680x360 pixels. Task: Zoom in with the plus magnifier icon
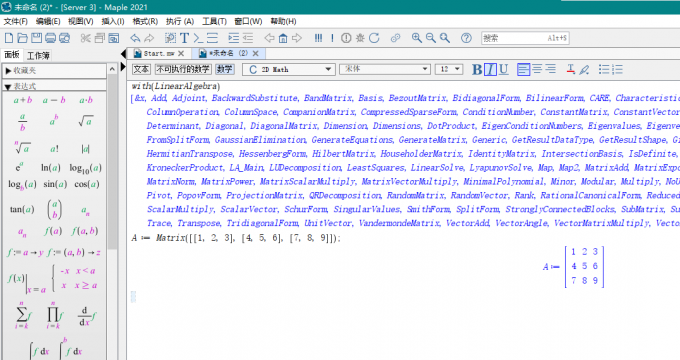pos(417,38)
